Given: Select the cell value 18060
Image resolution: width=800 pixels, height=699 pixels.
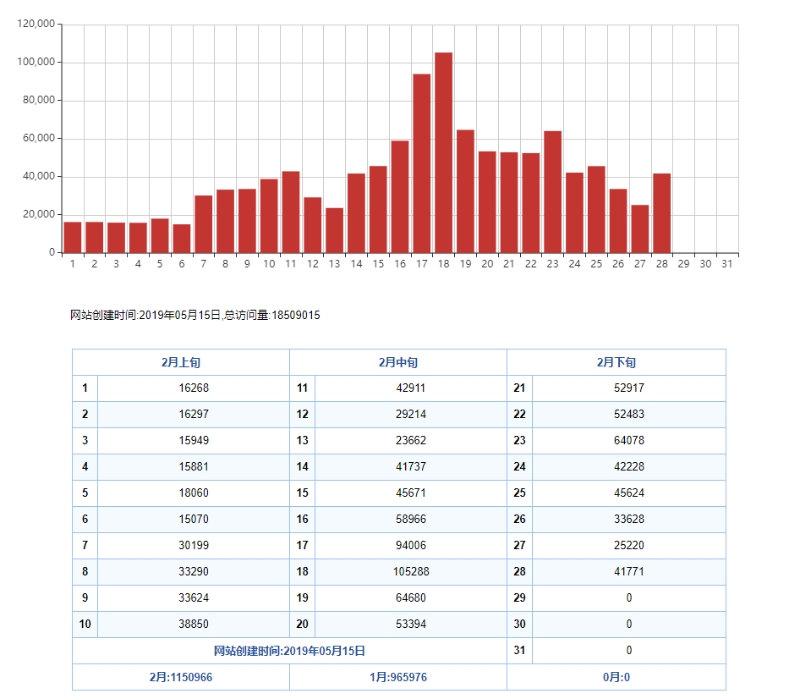Looking at the screenshot, I should pyautogui.click(x=193, y=493).
